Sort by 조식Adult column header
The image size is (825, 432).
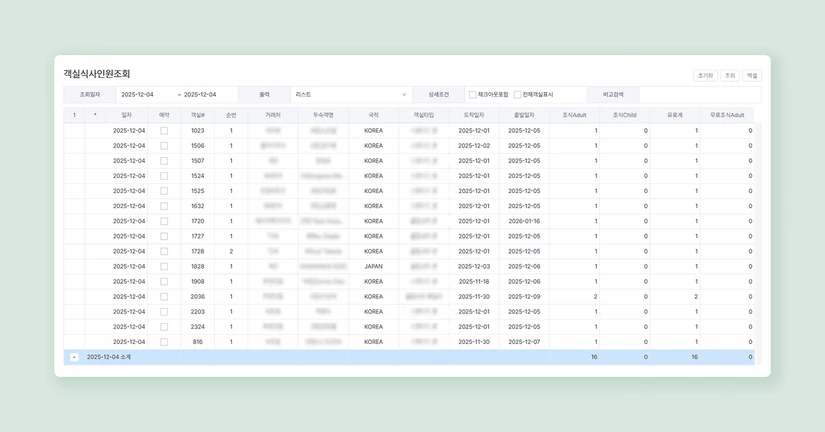click(574, 115)
